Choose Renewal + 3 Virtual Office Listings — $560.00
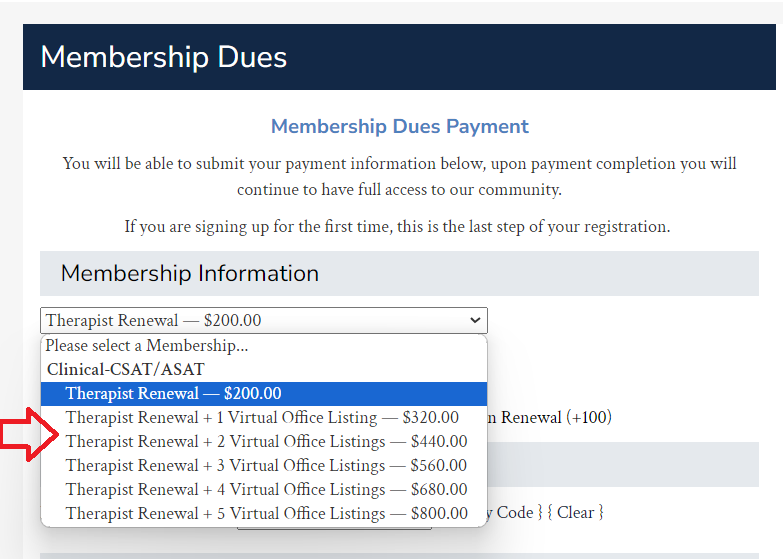Image resolution: width=783 pixels, height=559 pixels. click(266, 465)
